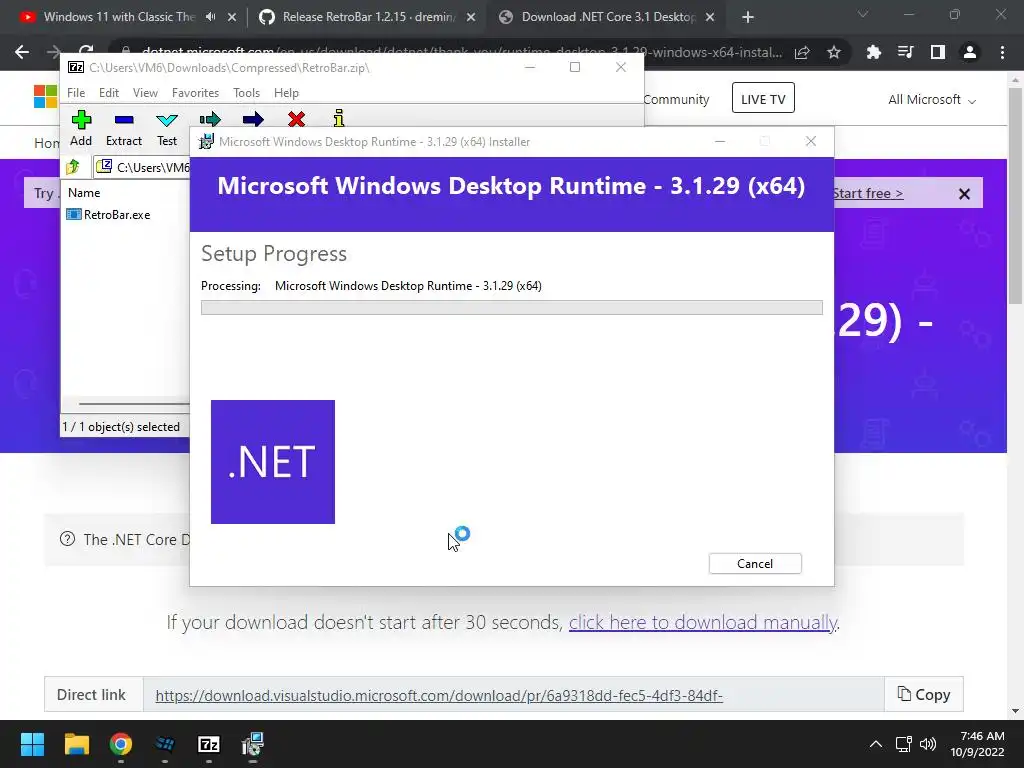Close the Download .NET Core tab
The image size is (1024, 768).
[710, 18]
